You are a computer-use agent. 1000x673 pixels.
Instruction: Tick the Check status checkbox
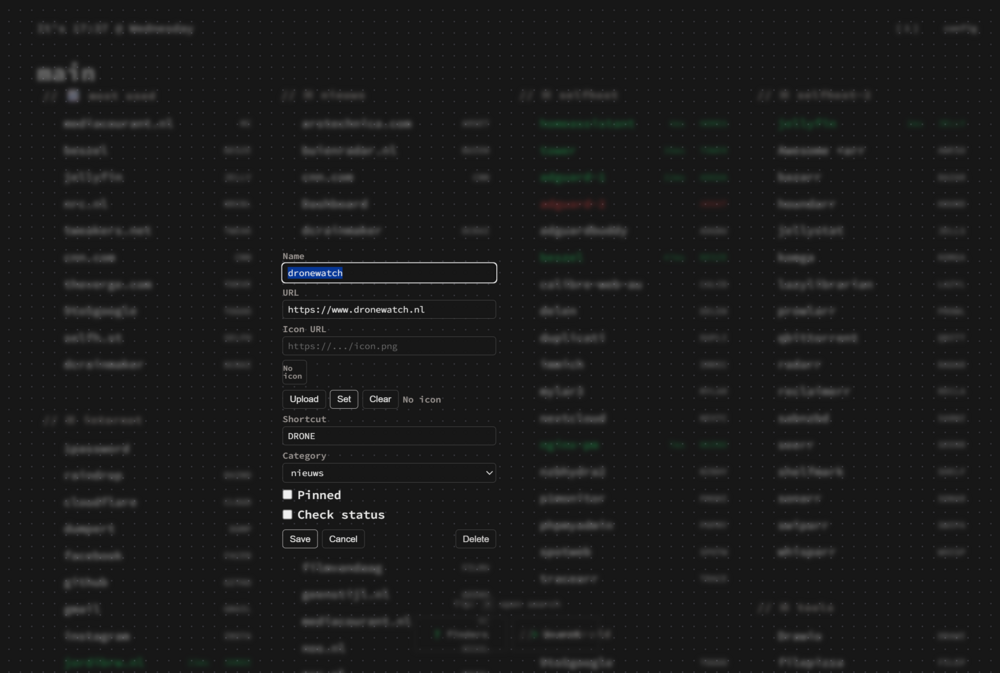288,514
